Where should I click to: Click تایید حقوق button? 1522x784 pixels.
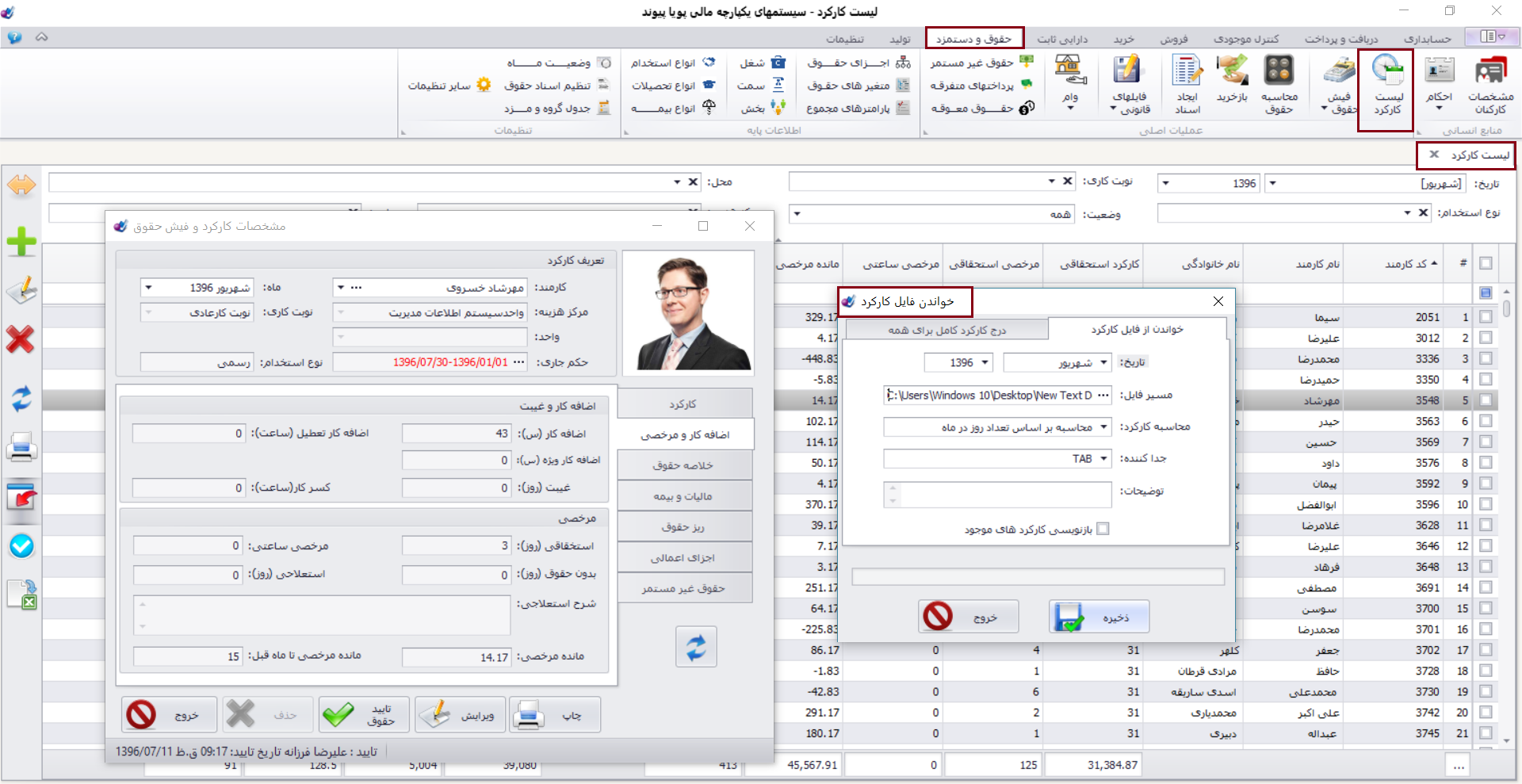(x=364, y=715)
